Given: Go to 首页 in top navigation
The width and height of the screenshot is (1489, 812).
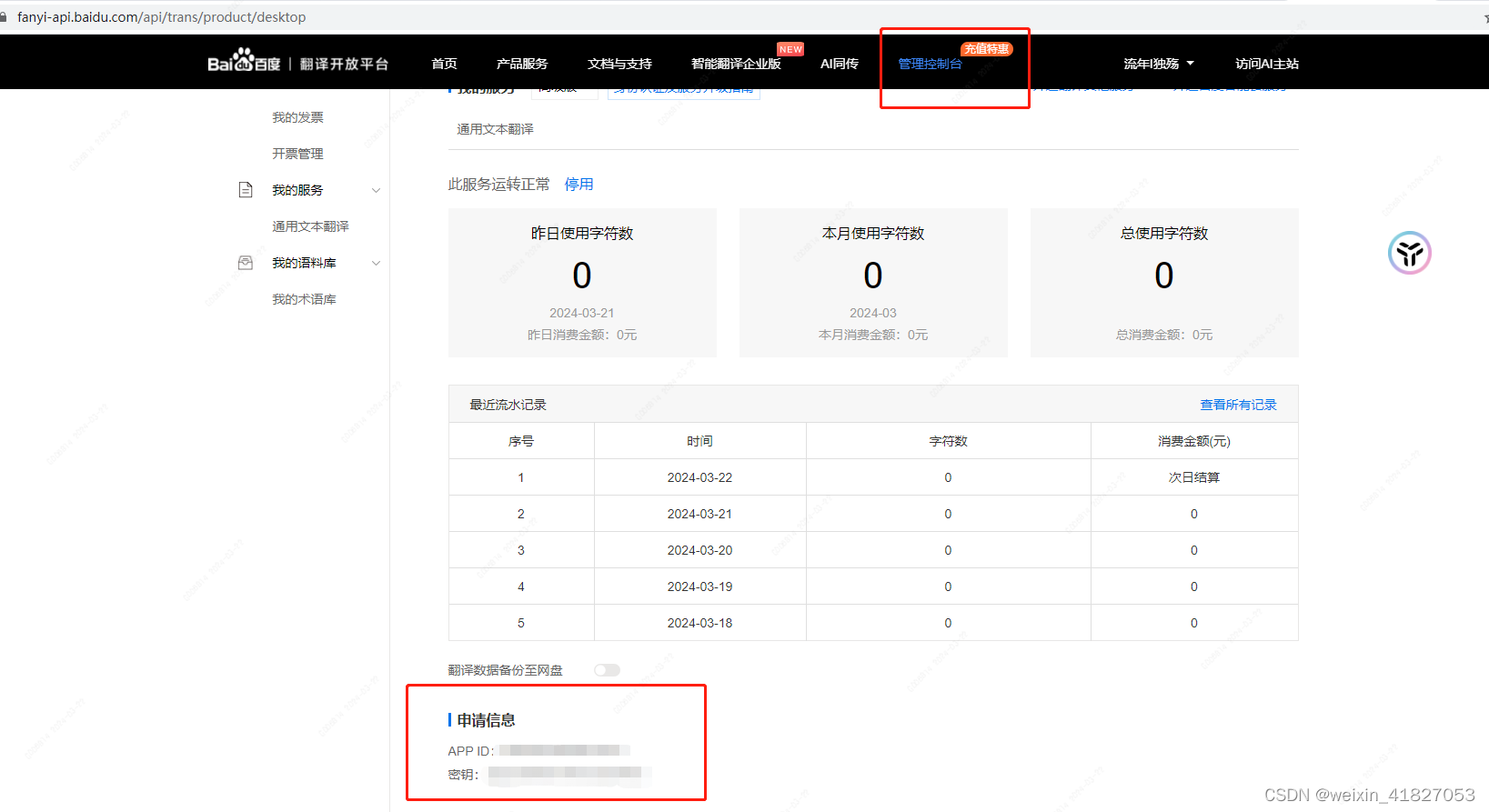Looking at the screenshot, I should 444,64.
